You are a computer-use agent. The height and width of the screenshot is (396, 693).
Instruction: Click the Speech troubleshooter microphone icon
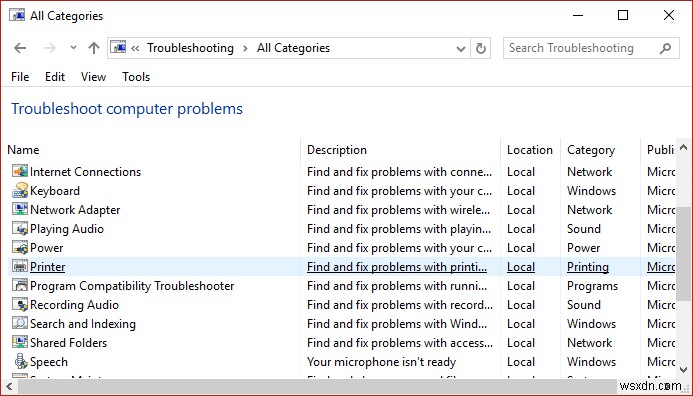(x=20, y=362)
